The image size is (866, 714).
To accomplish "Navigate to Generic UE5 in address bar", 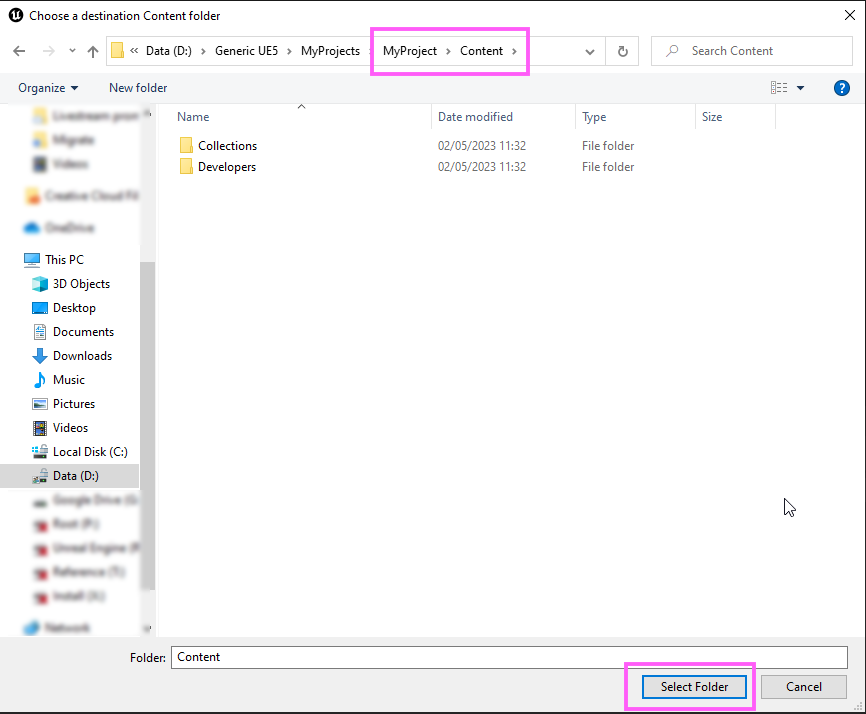I will [246, 51].
